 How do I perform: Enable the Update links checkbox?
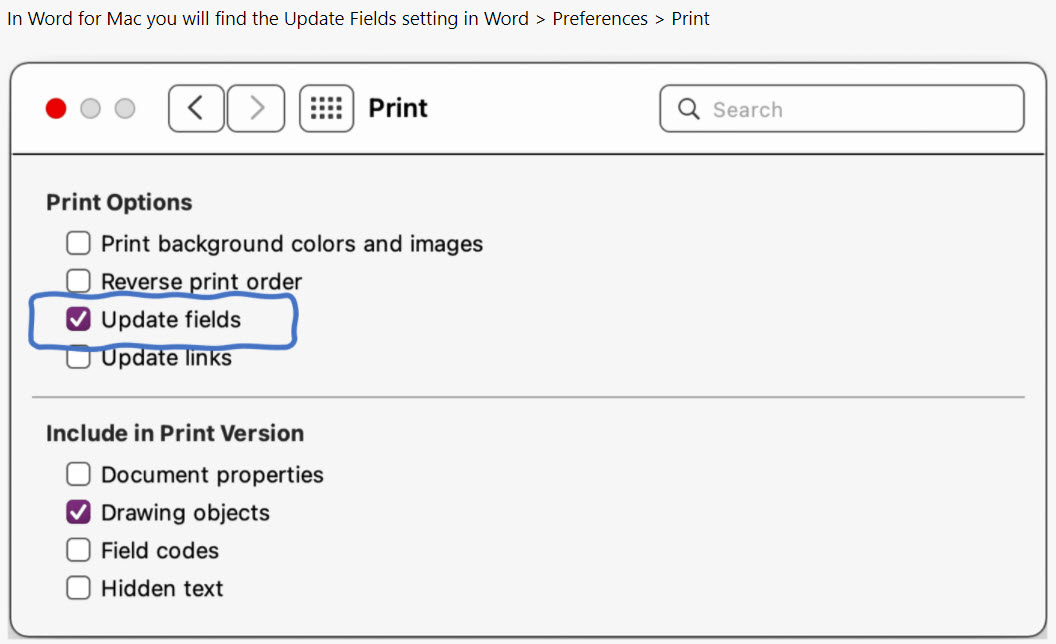tap(78, 358)
